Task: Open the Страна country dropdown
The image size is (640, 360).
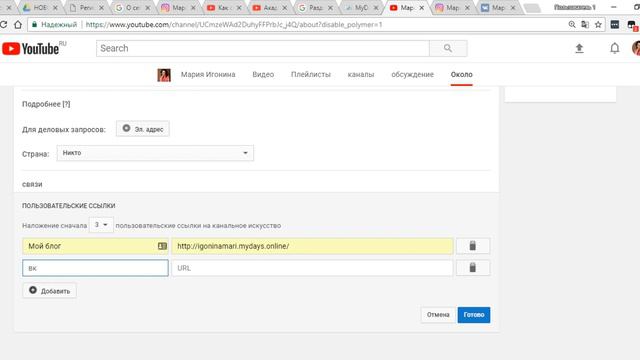Action: pos(155,153)
